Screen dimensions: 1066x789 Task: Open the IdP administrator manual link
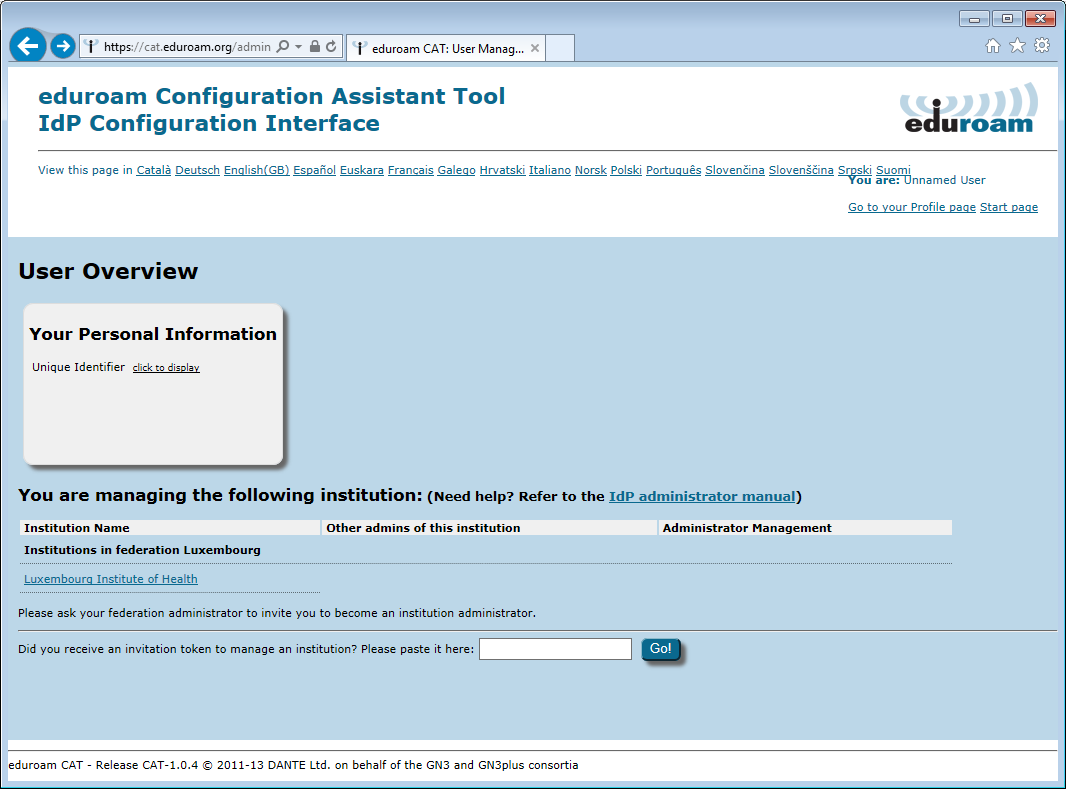702,496
